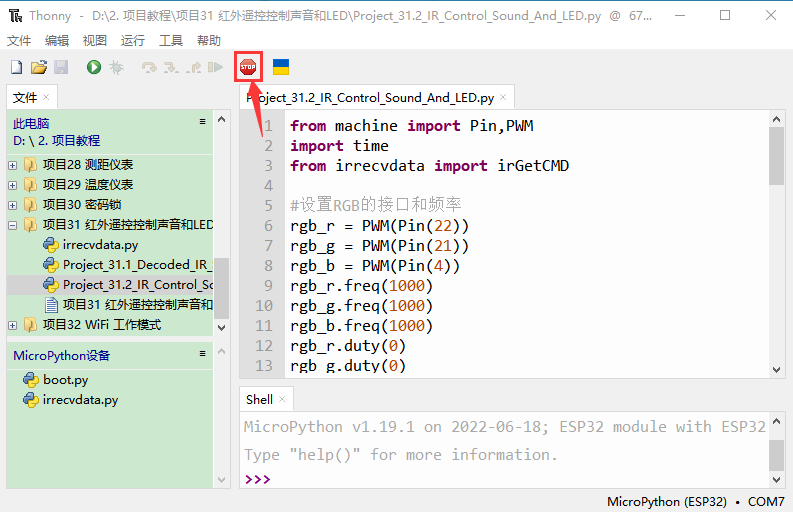Click MicroPython (ESP32) COM7 interpreter selector
The height and width of the screenshot is (512, 793).
[695, 500]
